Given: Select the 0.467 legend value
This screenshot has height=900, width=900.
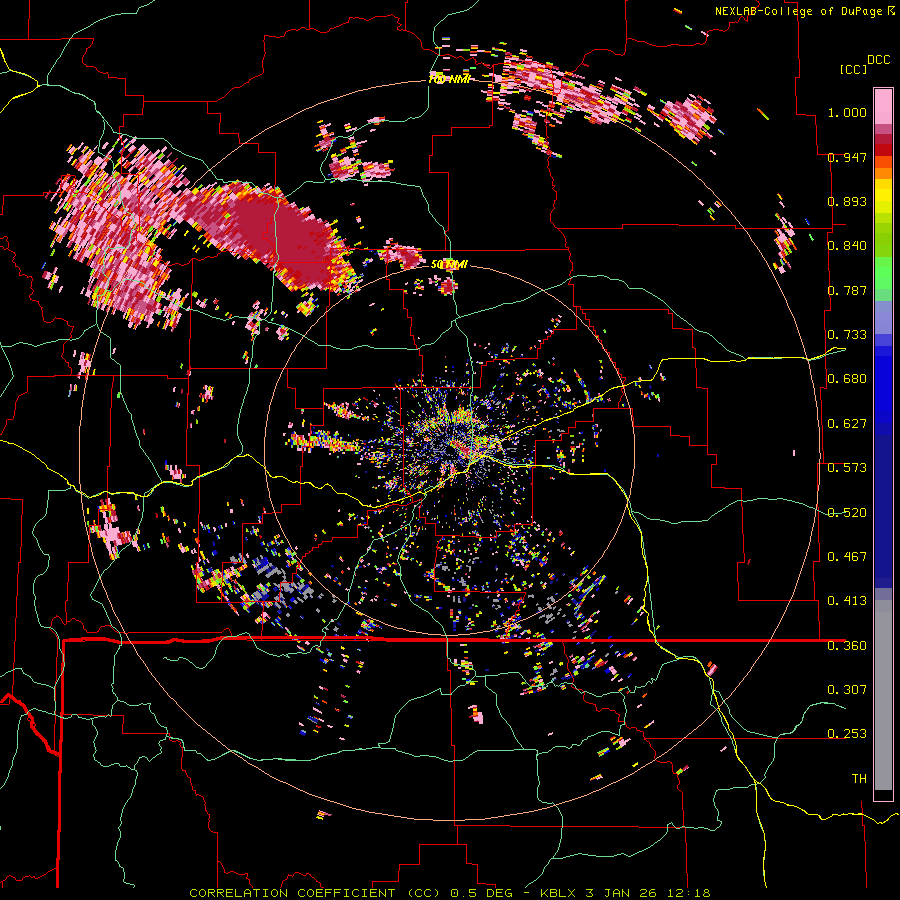Looking at the screenshot, I should click(x=847, y=557).
